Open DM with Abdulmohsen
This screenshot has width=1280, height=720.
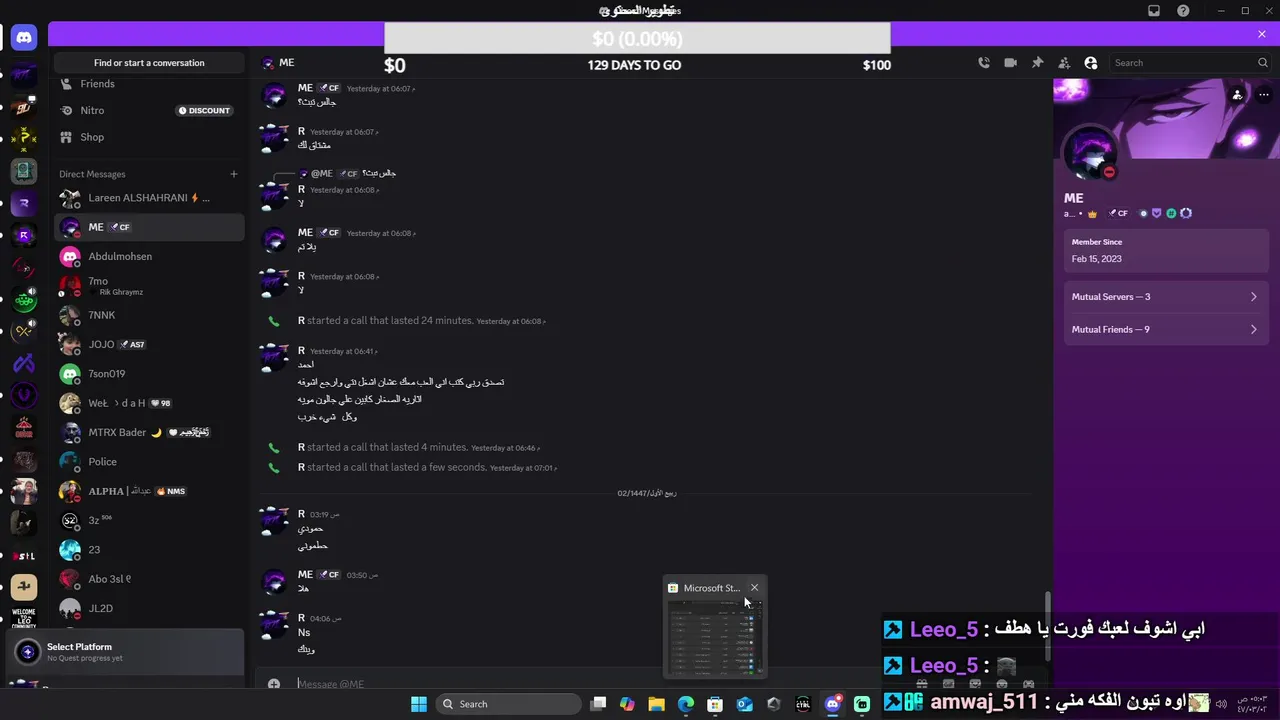(x=149, y=257)
